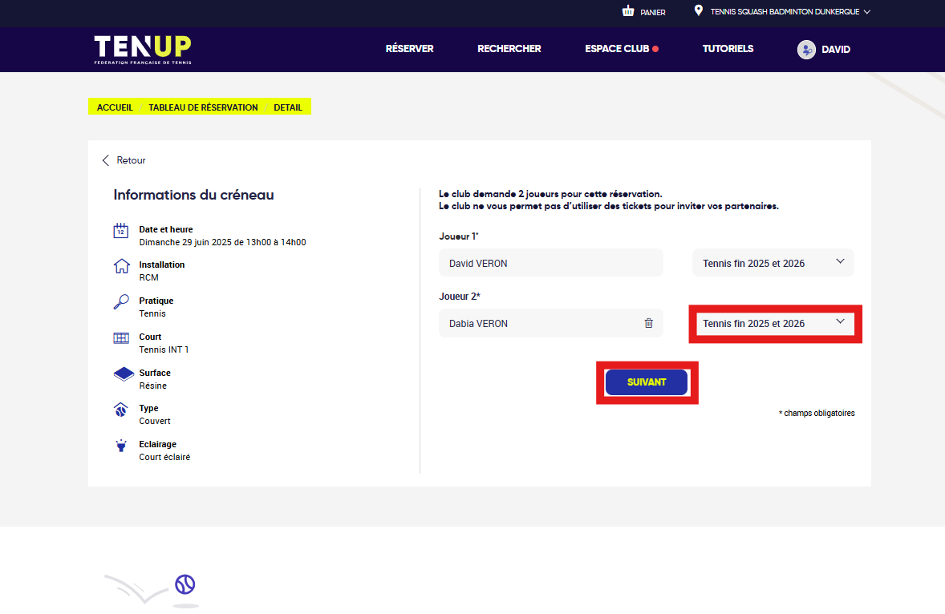Click the Retour back arrow
This screenshot has width=945, height=614.
point(106,160)
